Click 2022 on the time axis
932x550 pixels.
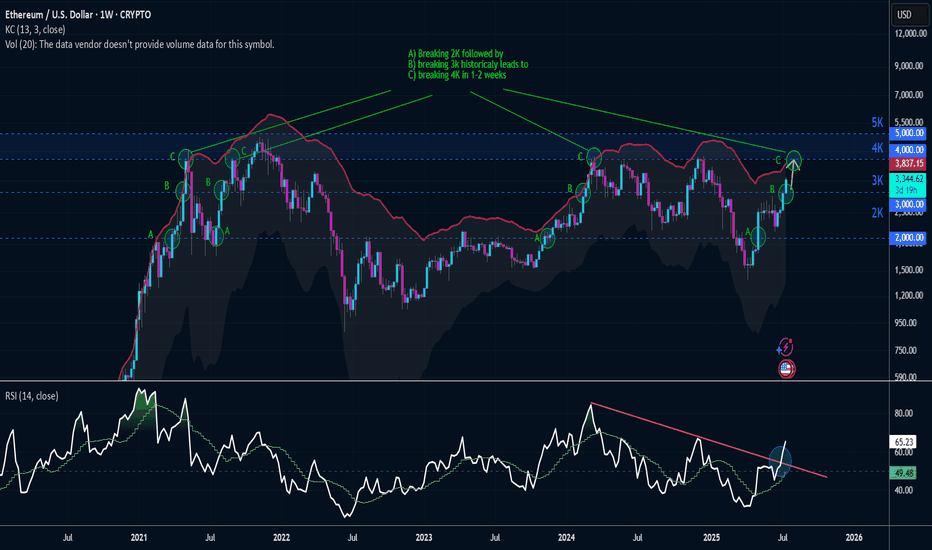click(x=281, y=537)
